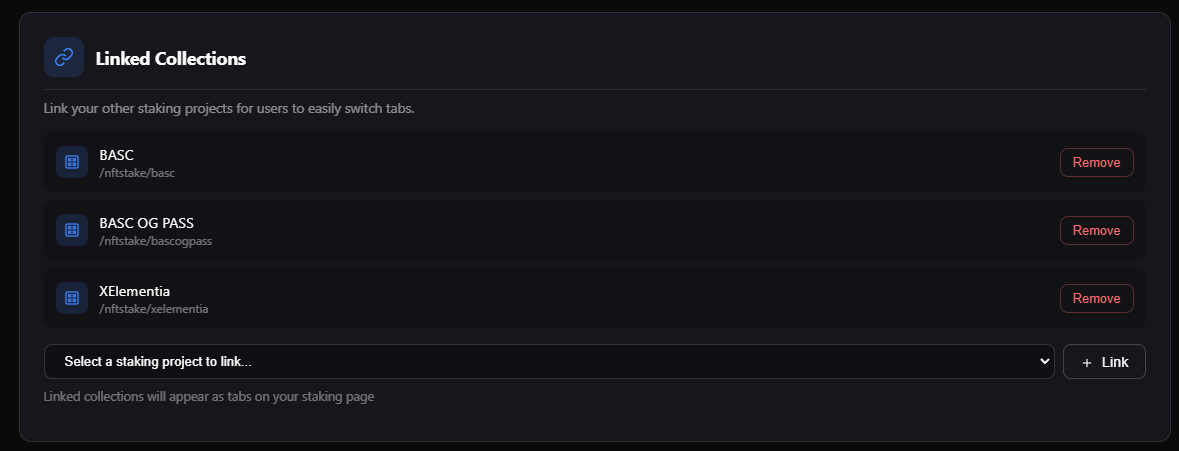This screenshot has height=451, width=1179.
Task: Select the BASC collection name
Action: 117,155
